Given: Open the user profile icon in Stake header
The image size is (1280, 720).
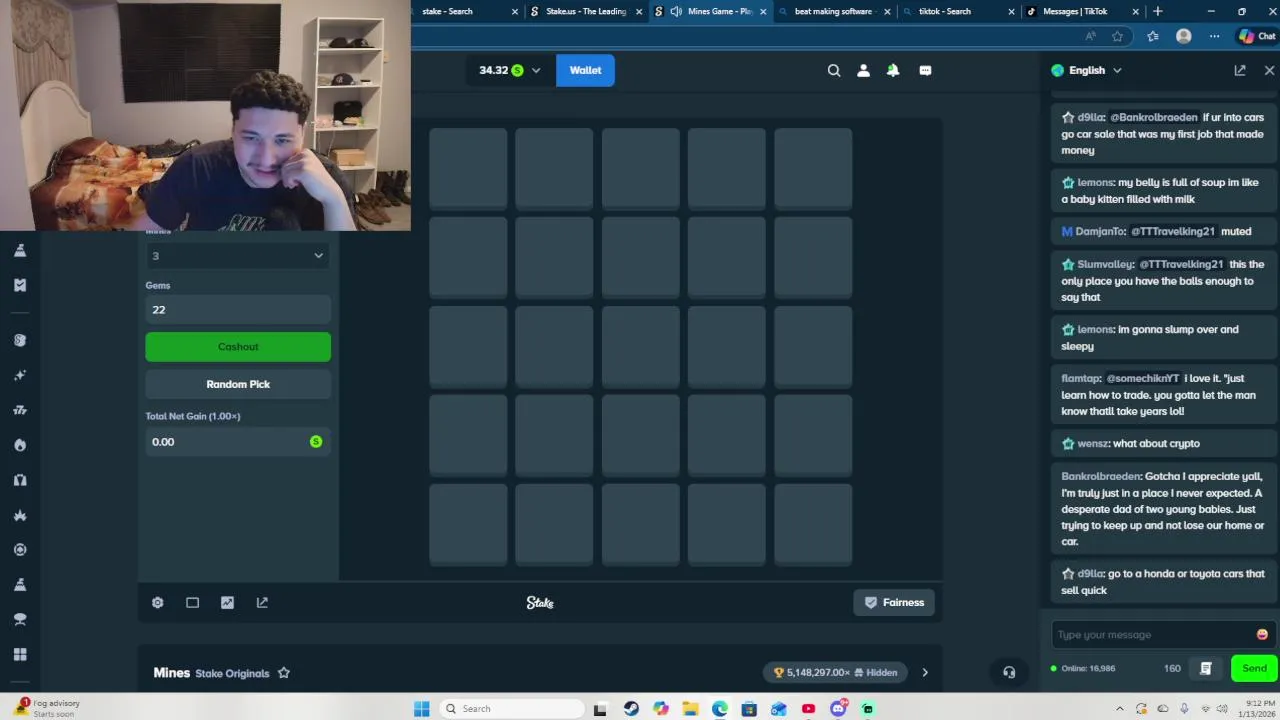Looking at the screenshot, I should (863, 70).
